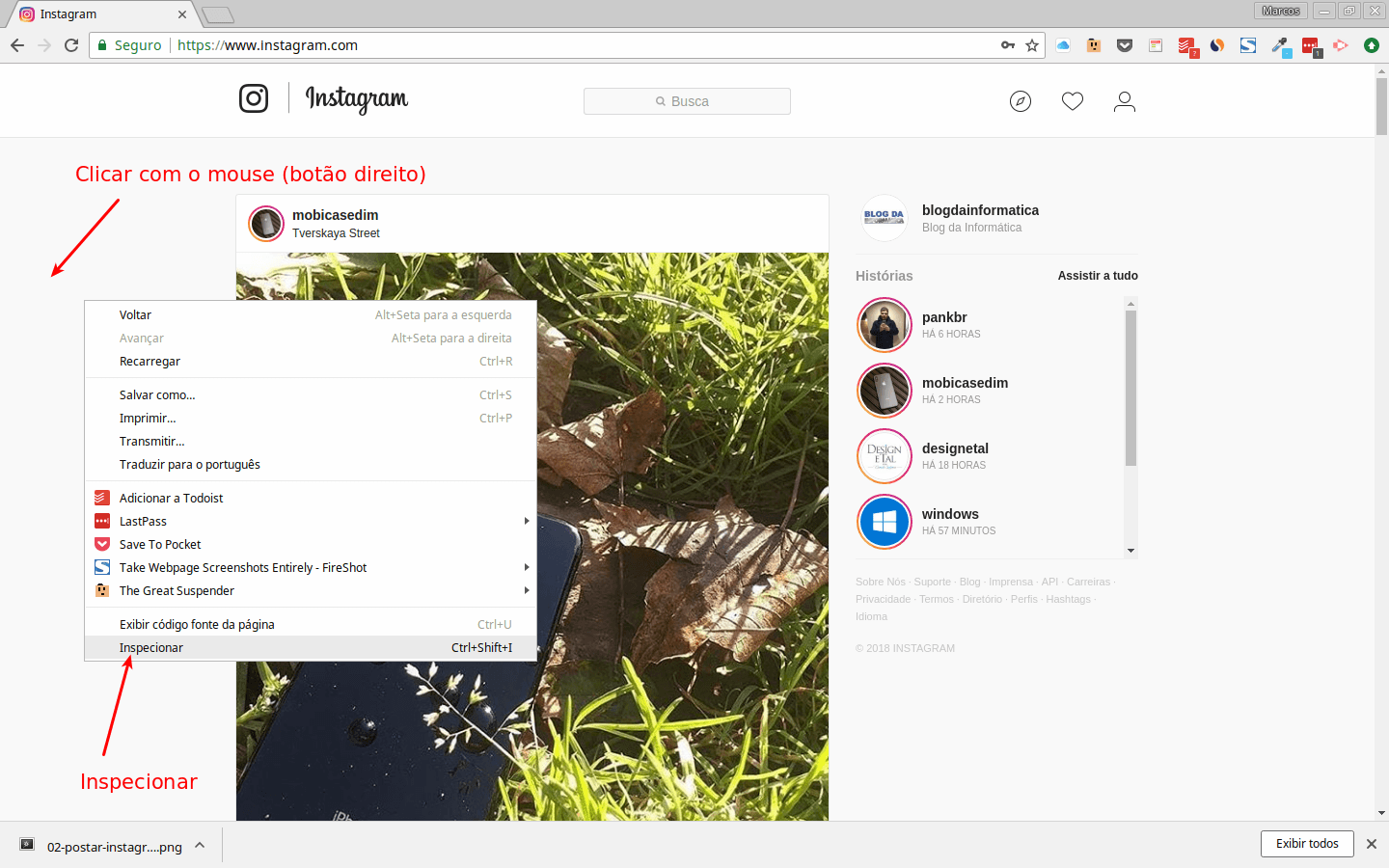This screenshot has height=868, width=1389.
Task: Open a new browser tab
Action: (x=218, y=15)
